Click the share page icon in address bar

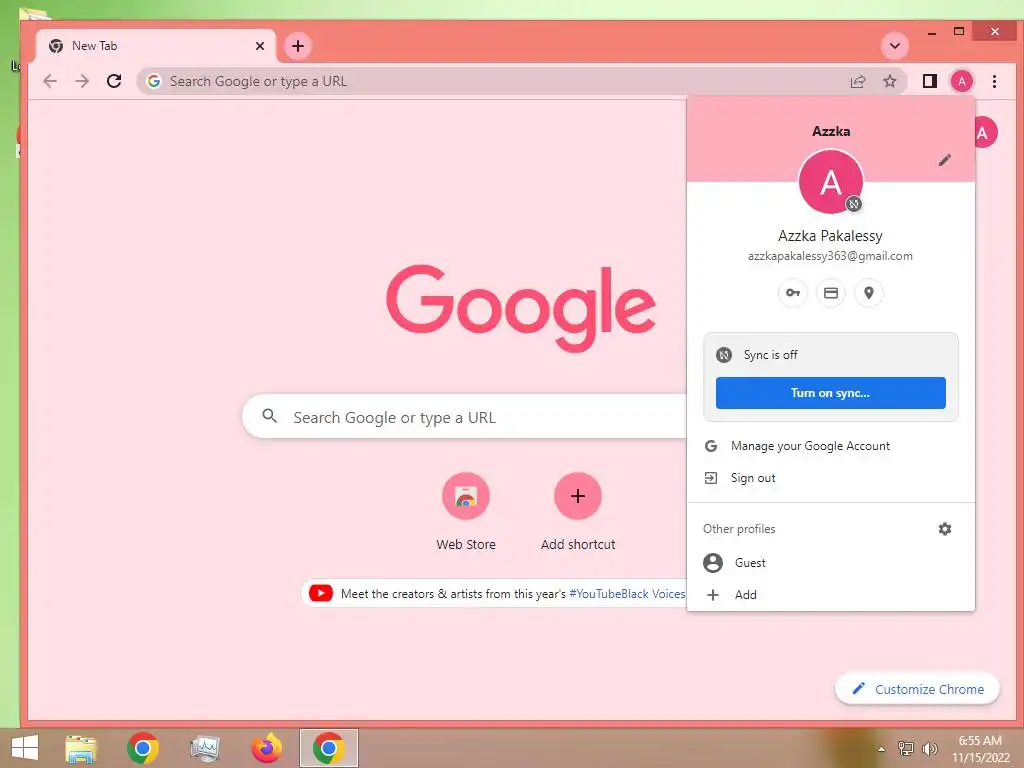[857, 81]
